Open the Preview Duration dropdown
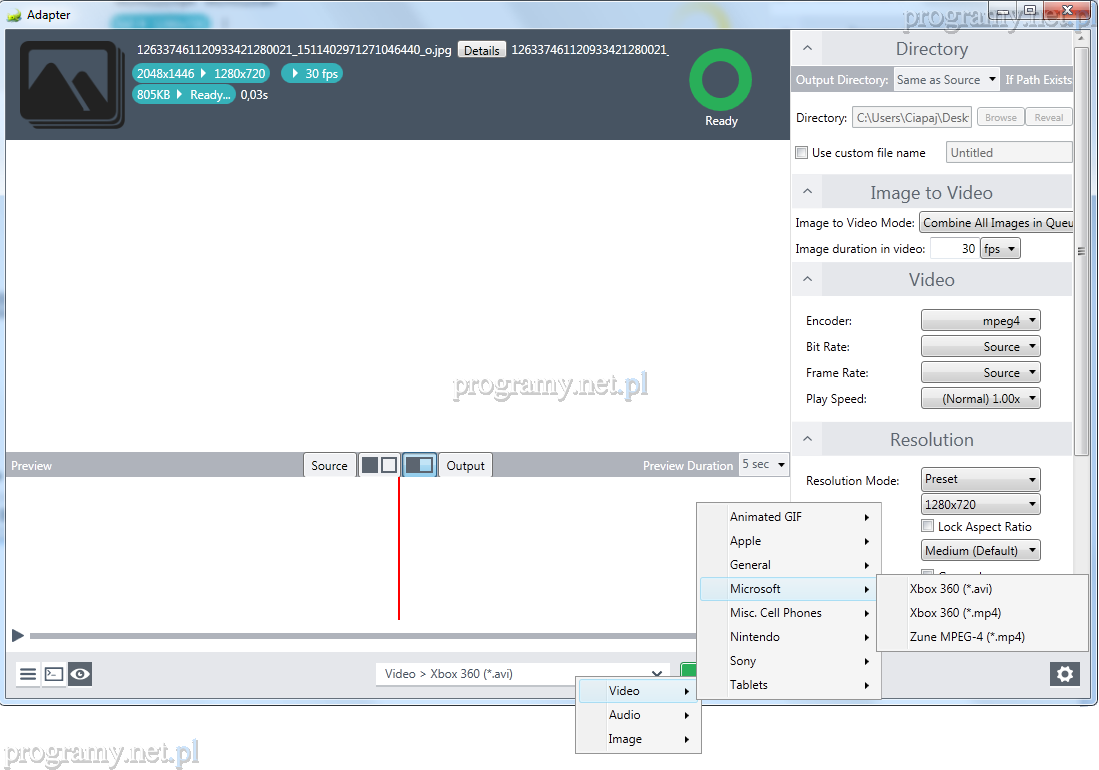Screen dimensions: 1099x770 pyautogui.click(x=765, y=465)
